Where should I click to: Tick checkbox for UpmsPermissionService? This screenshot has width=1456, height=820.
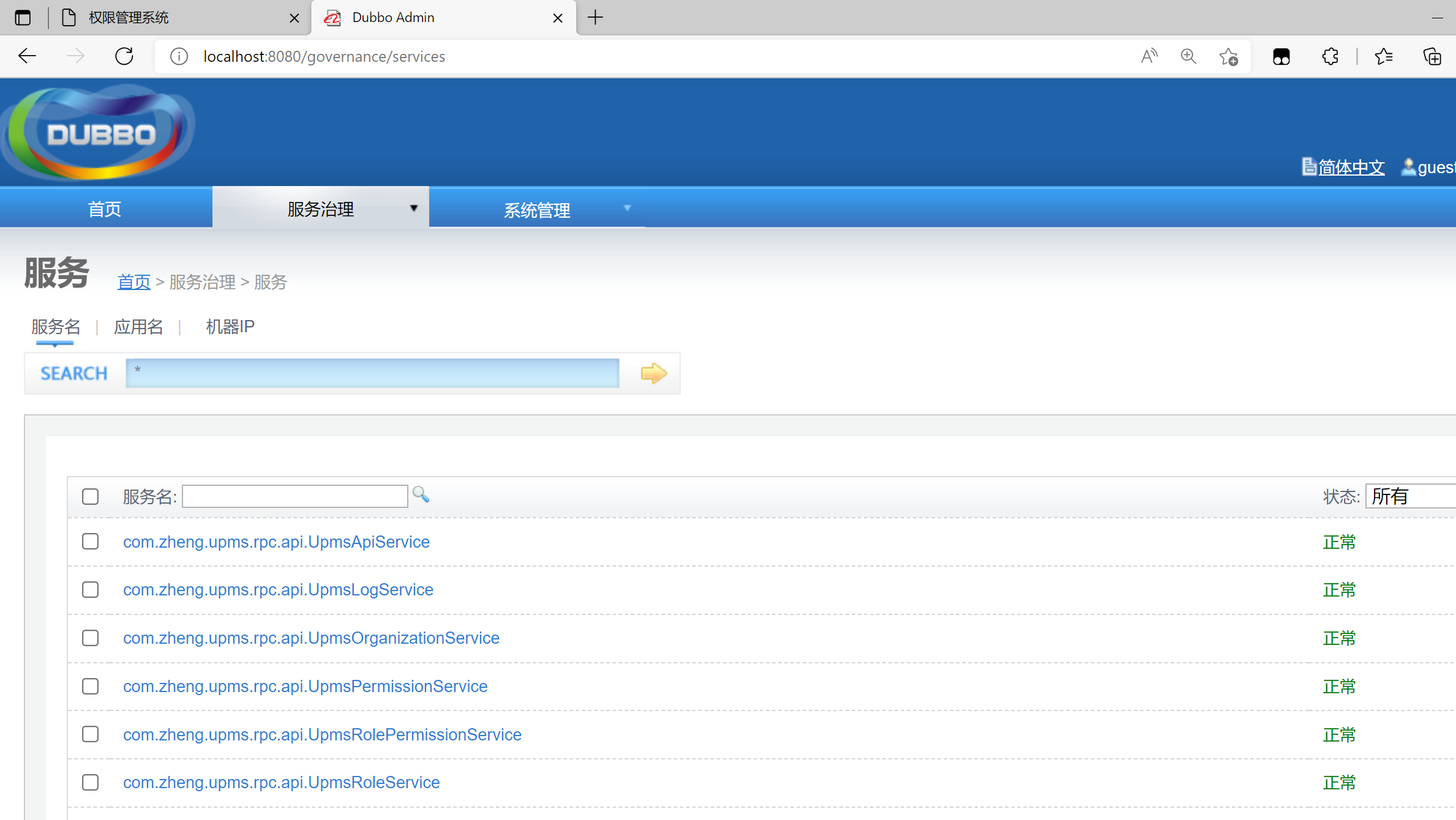[90, 686]
